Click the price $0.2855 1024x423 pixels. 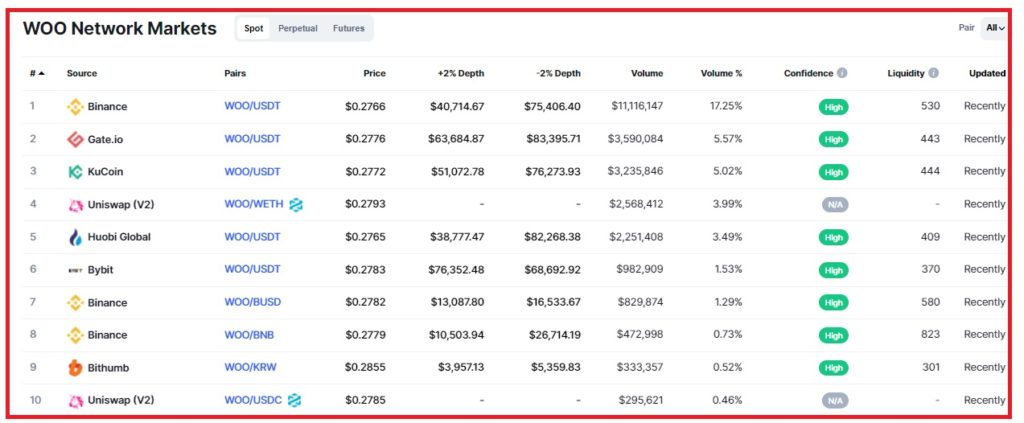(365, 367)
